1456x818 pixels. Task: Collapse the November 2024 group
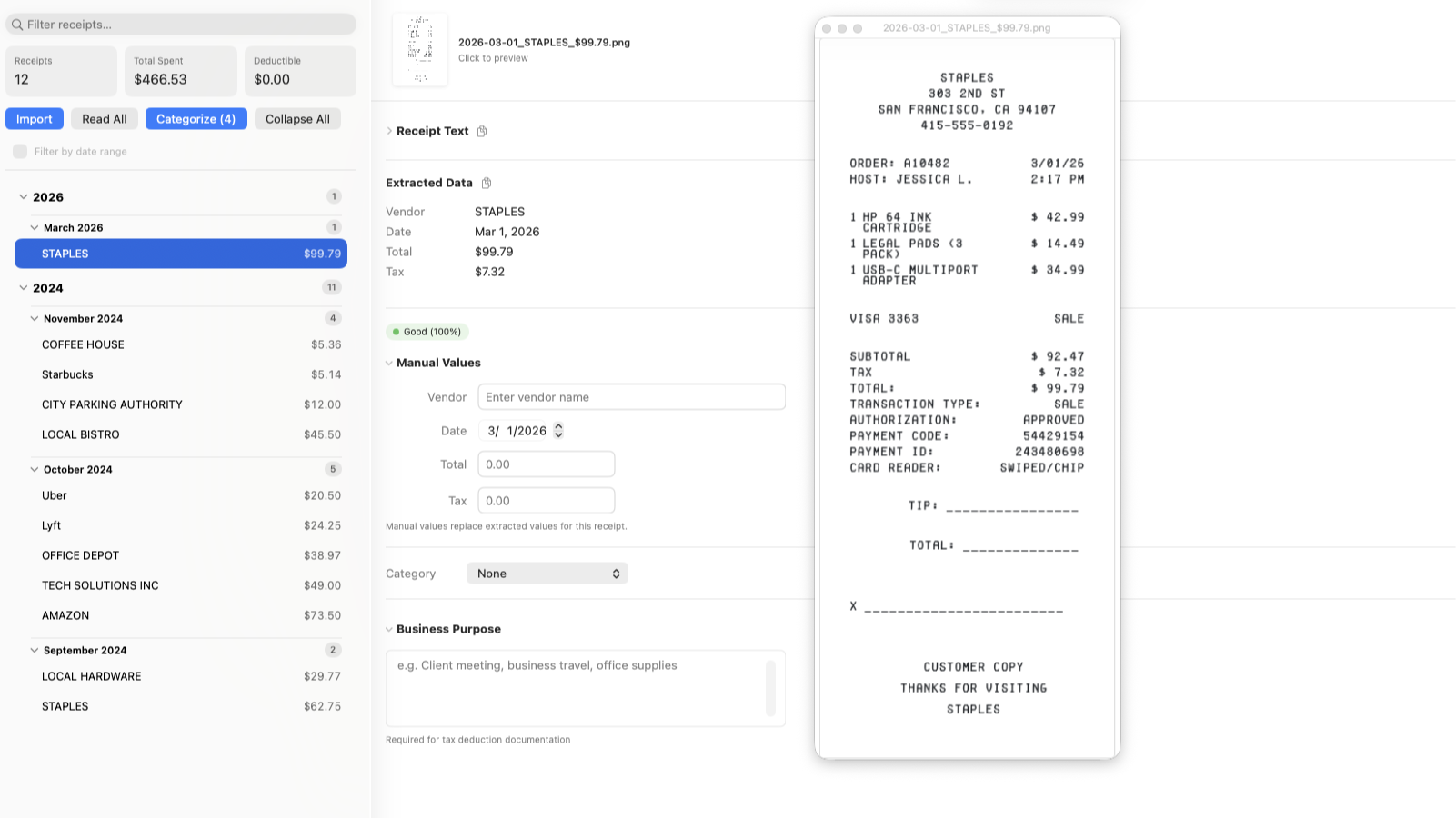point(35,318)
